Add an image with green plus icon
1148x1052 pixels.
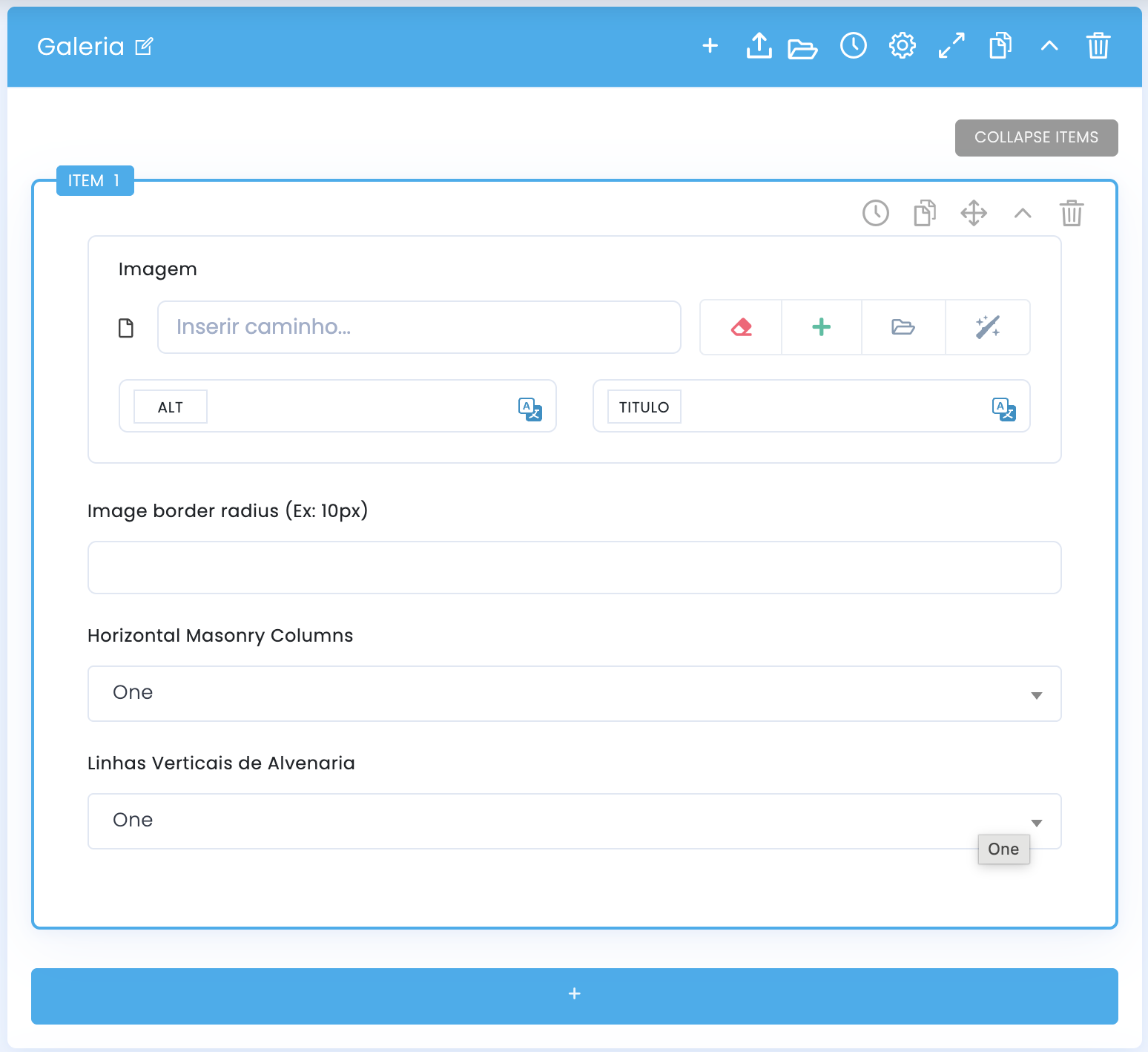pos(822,327)
